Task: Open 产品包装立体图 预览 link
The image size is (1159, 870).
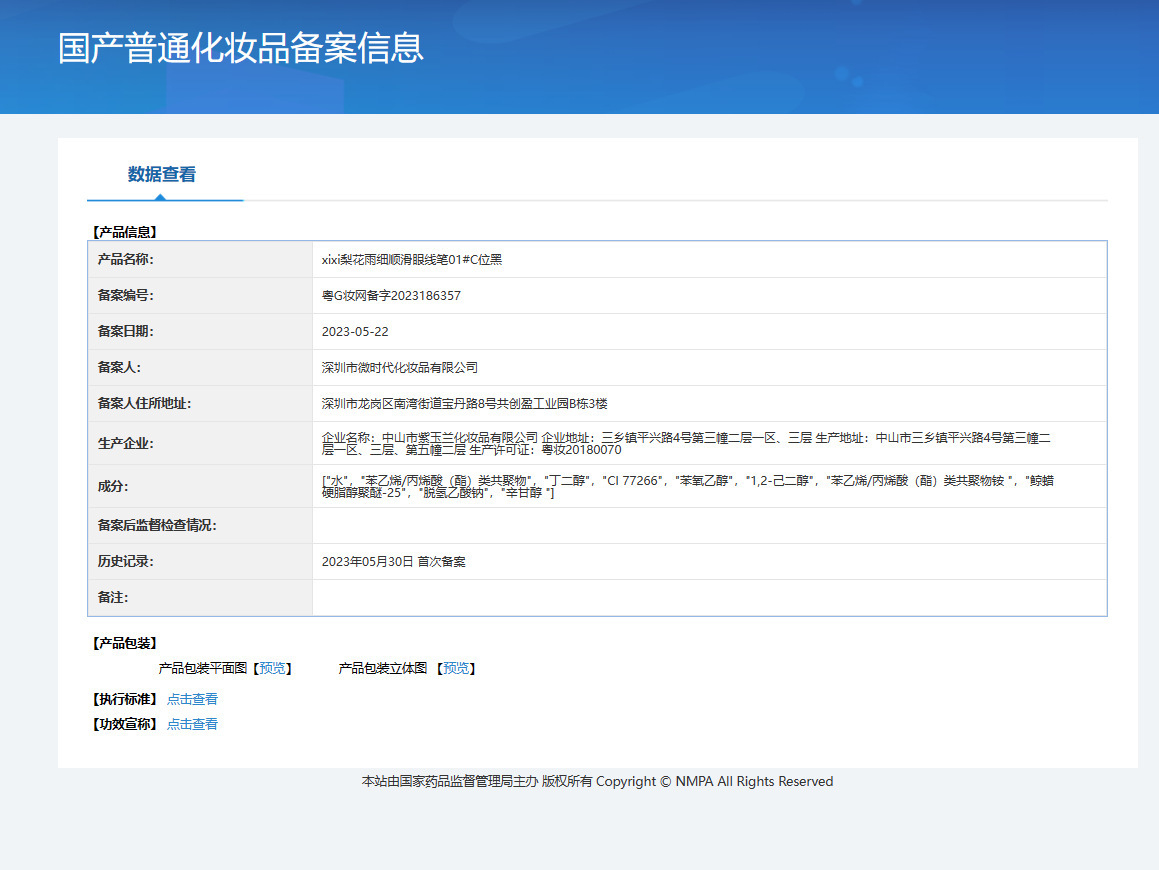Action: pos(455,668)
